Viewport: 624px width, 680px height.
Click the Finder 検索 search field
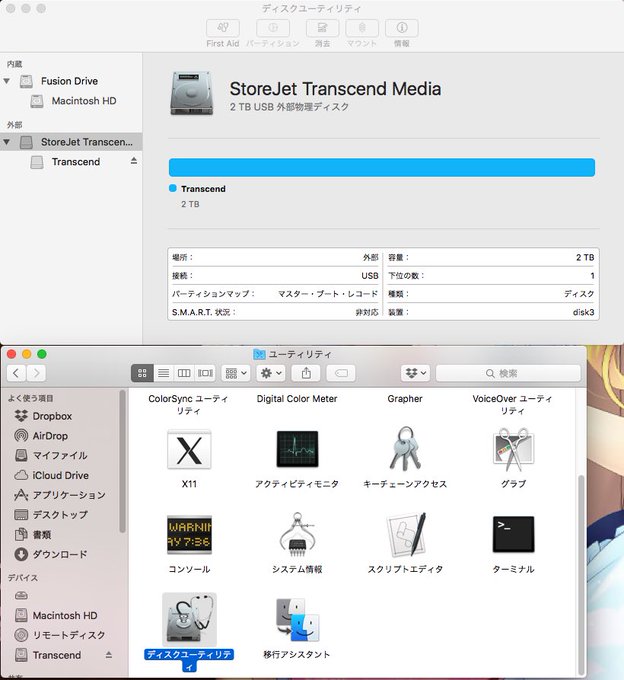508,373
